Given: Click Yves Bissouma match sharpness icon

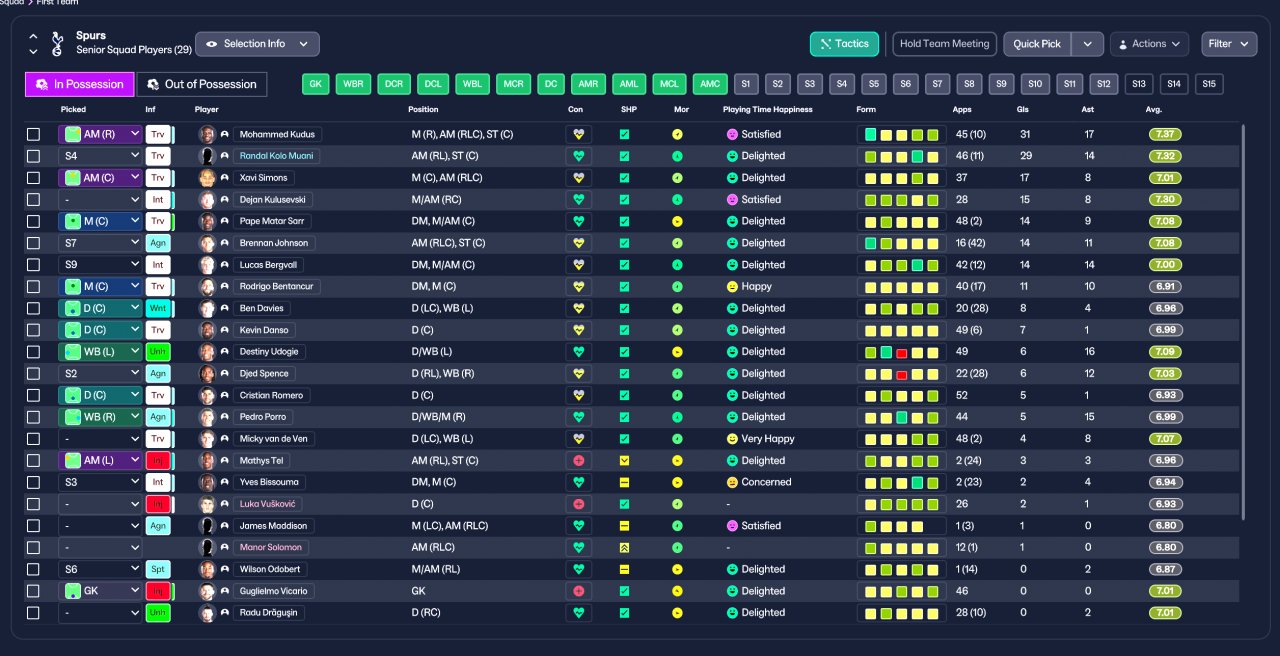Looking at the screenshot, I should (x=624, y=482).
